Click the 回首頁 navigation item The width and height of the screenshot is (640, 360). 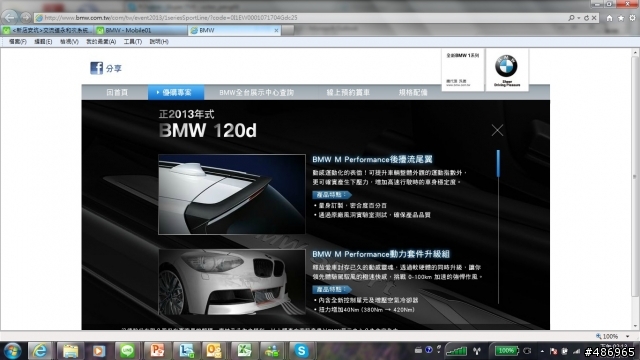coord(117,93)
